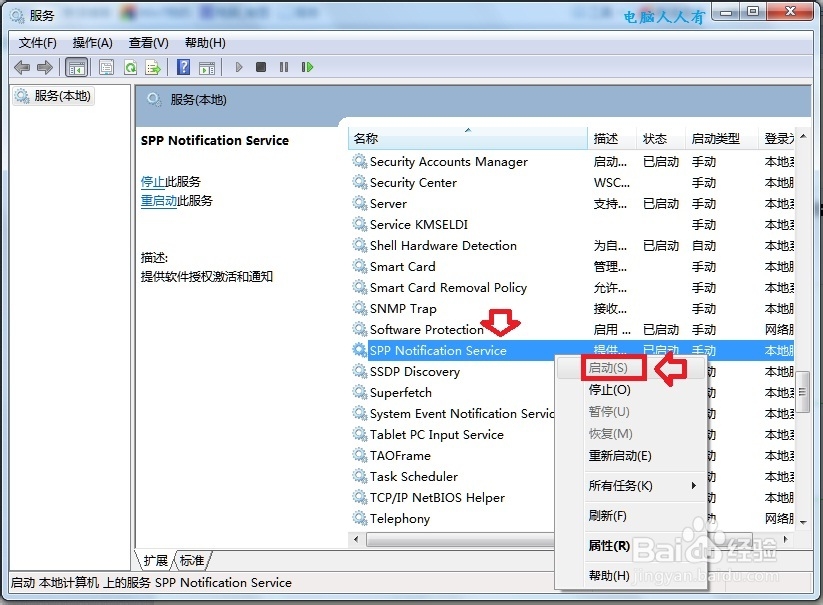The image size is (823, 605).
Task: Open Help using the question mark toolbar icon
Action: click(x=181, y=66)
